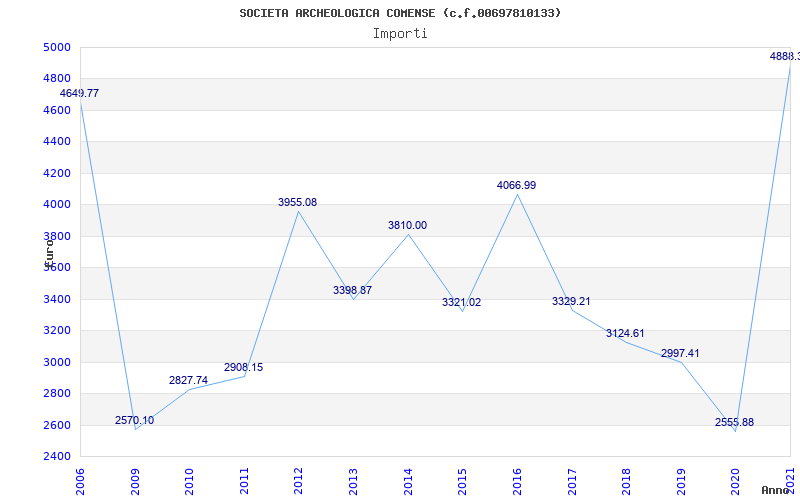Viewport: 800px width, 500px height.
Task: Select data label 3810.00
Action: tap(407, 226)
